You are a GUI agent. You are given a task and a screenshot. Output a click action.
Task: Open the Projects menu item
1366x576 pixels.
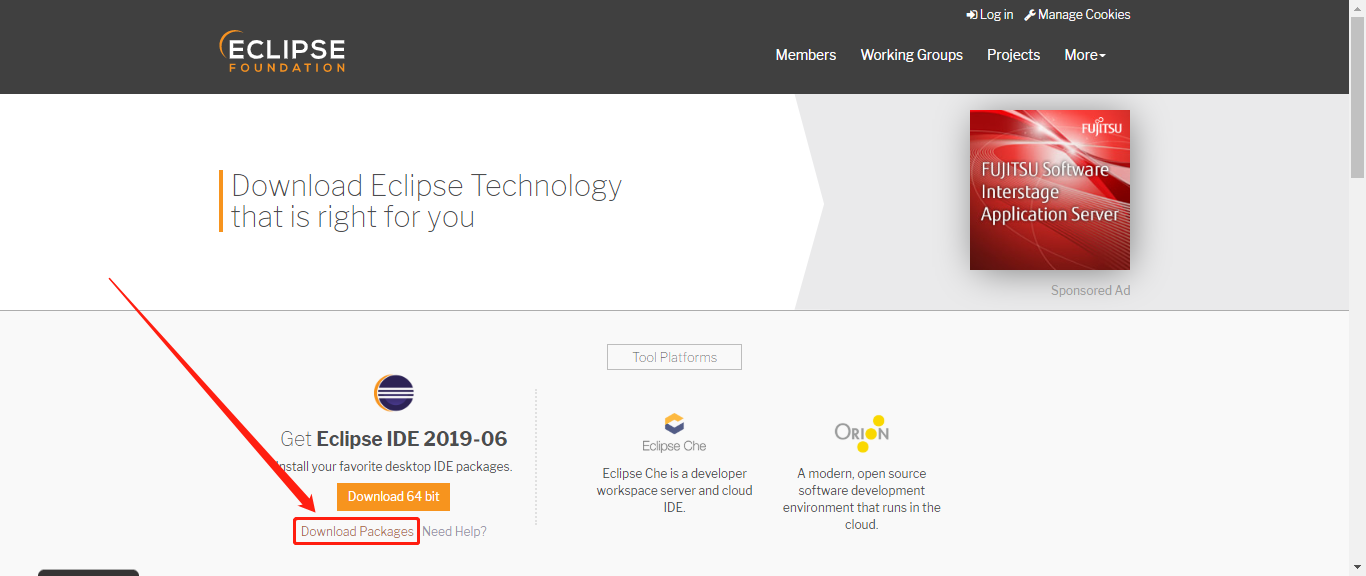click(1014, 55)
